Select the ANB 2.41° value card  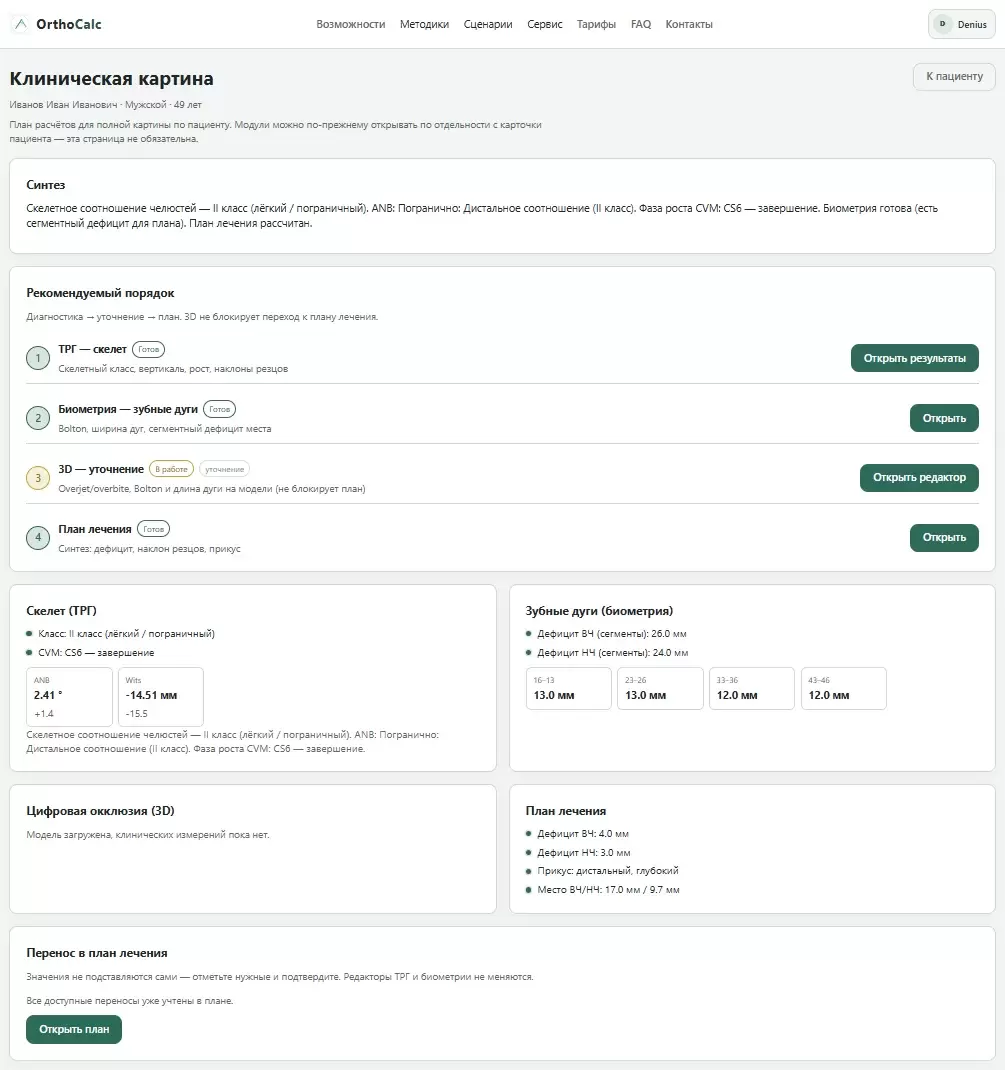point(69,697)
